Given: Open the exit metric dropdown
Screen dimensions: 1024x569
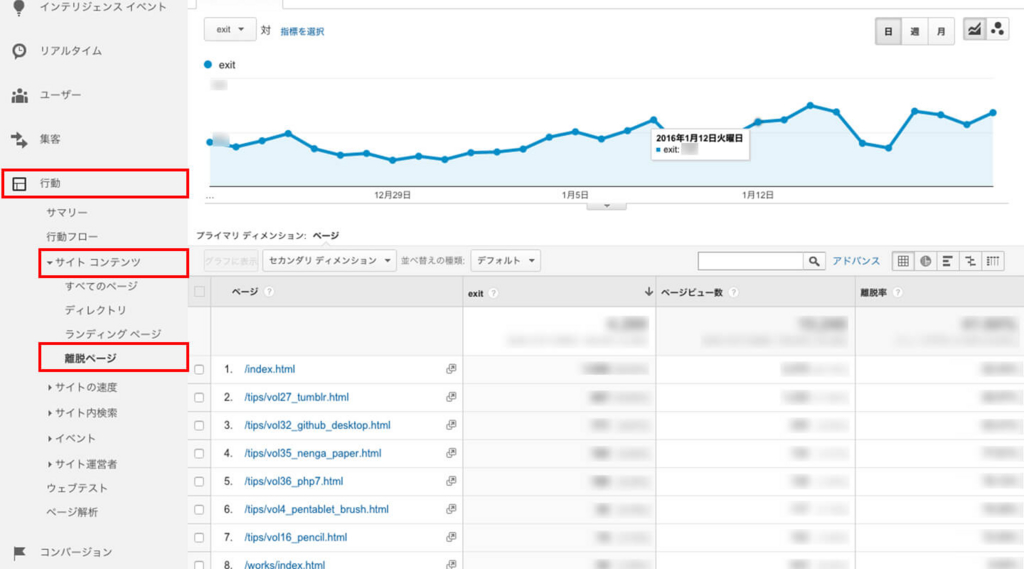Looking at the screenshot, I should point(230,29).
